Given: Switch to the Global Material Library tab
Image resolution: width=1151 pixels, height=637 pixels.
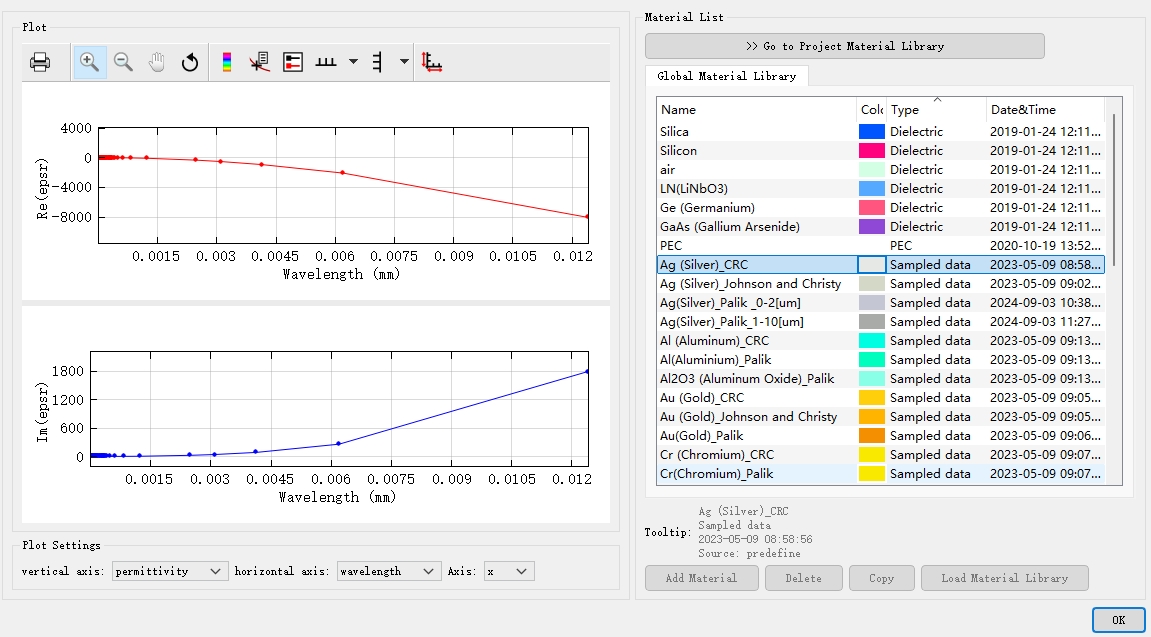Looking at the screenshot, I should click(727, 76).
